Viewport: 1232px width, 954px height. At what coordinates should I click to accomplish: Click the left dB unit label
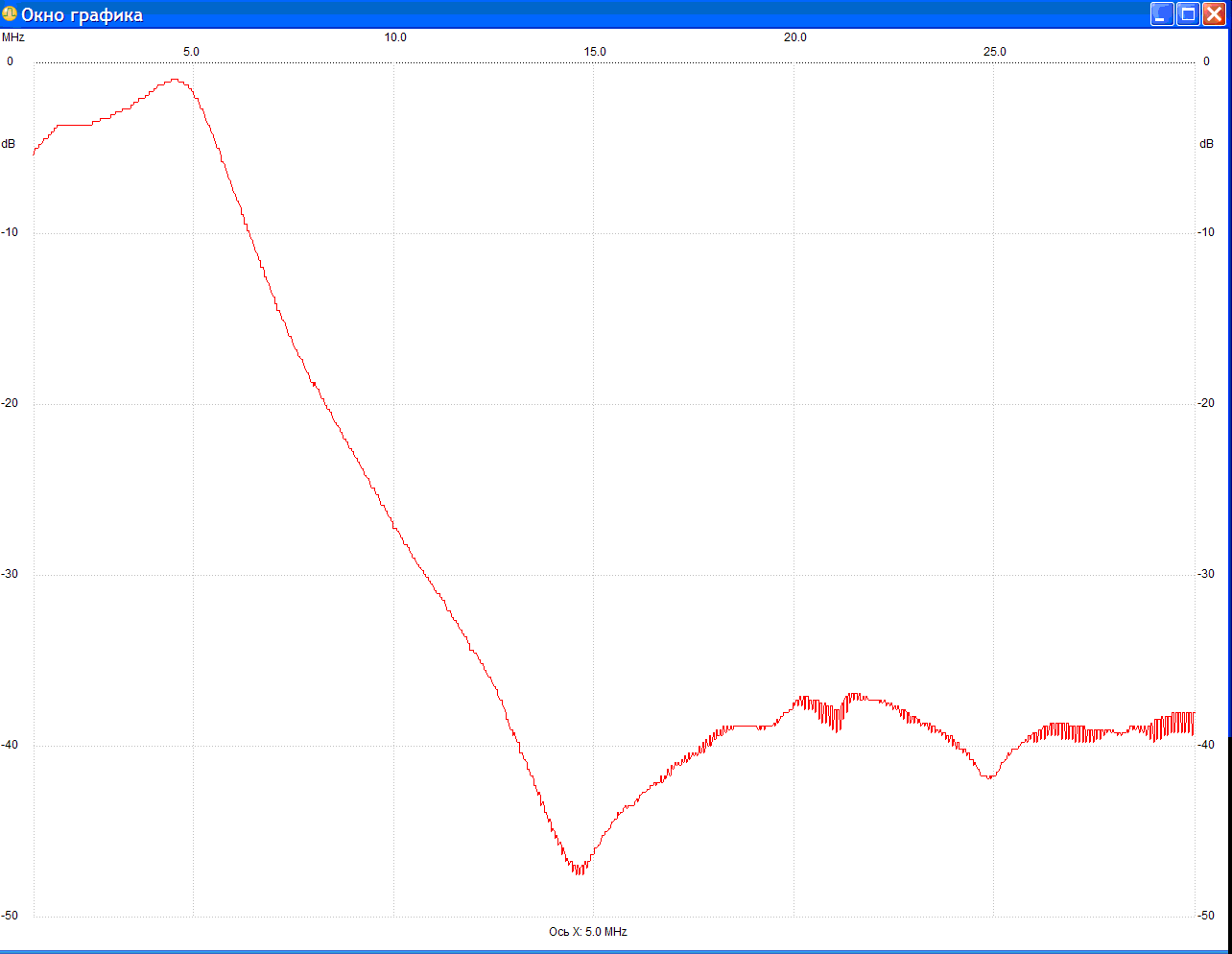[9, 144]
